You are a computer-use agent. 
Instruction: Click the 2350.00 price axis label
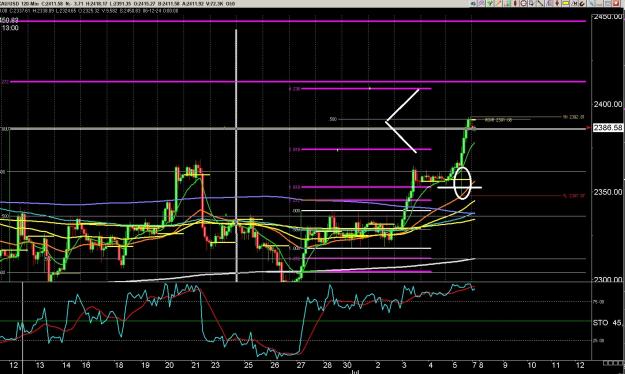pos(607,192)
